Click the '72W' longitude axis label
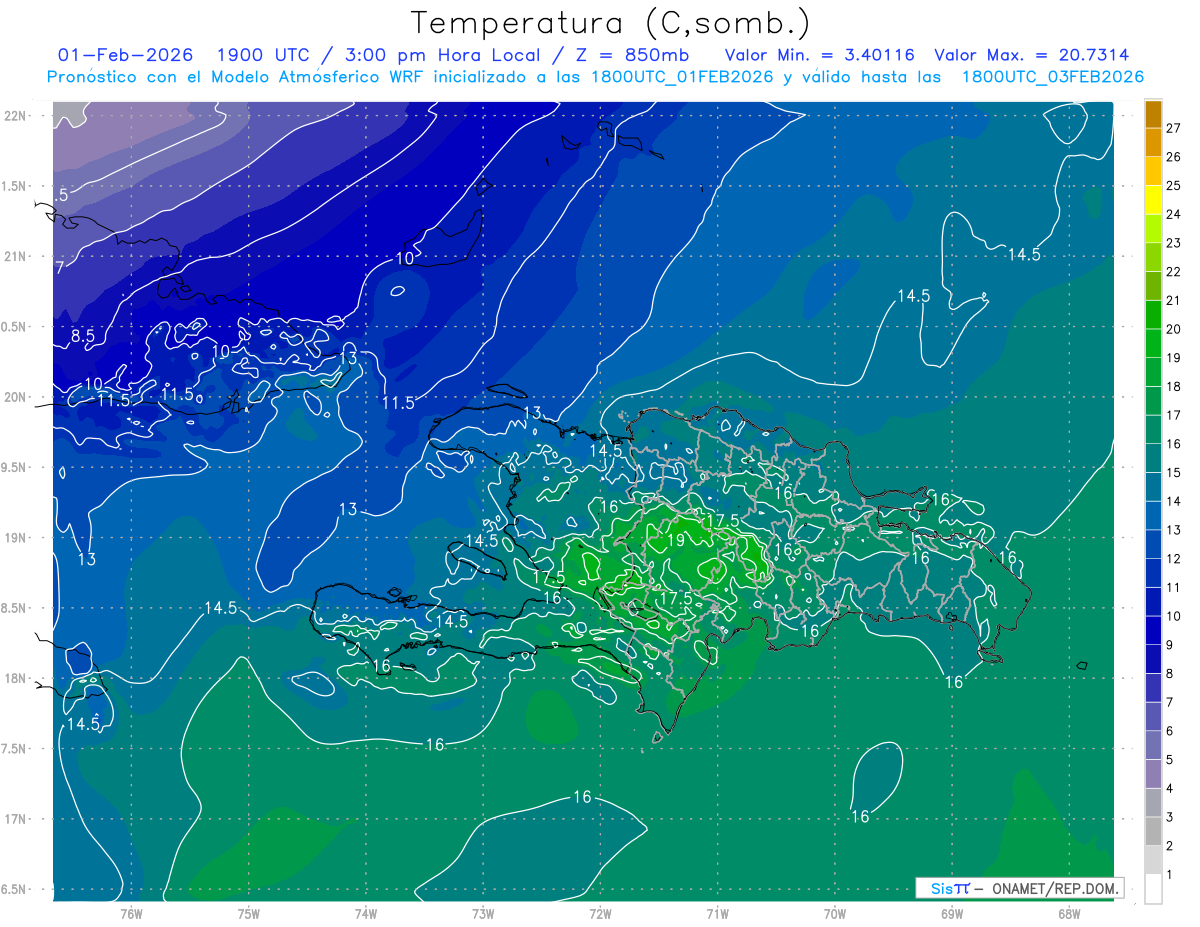The width and height of the screenshot is (1200, 927). point(600,914)
